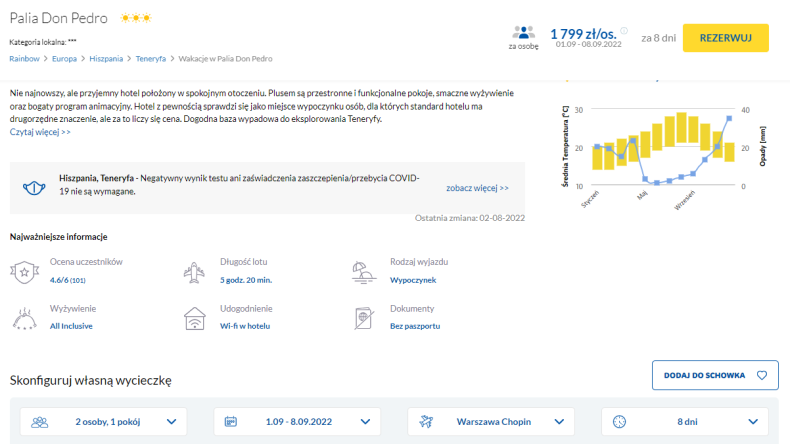Screen dimensions: 790x444
Task: Click the calendar icon in the date selector
Action: point(231,421)
